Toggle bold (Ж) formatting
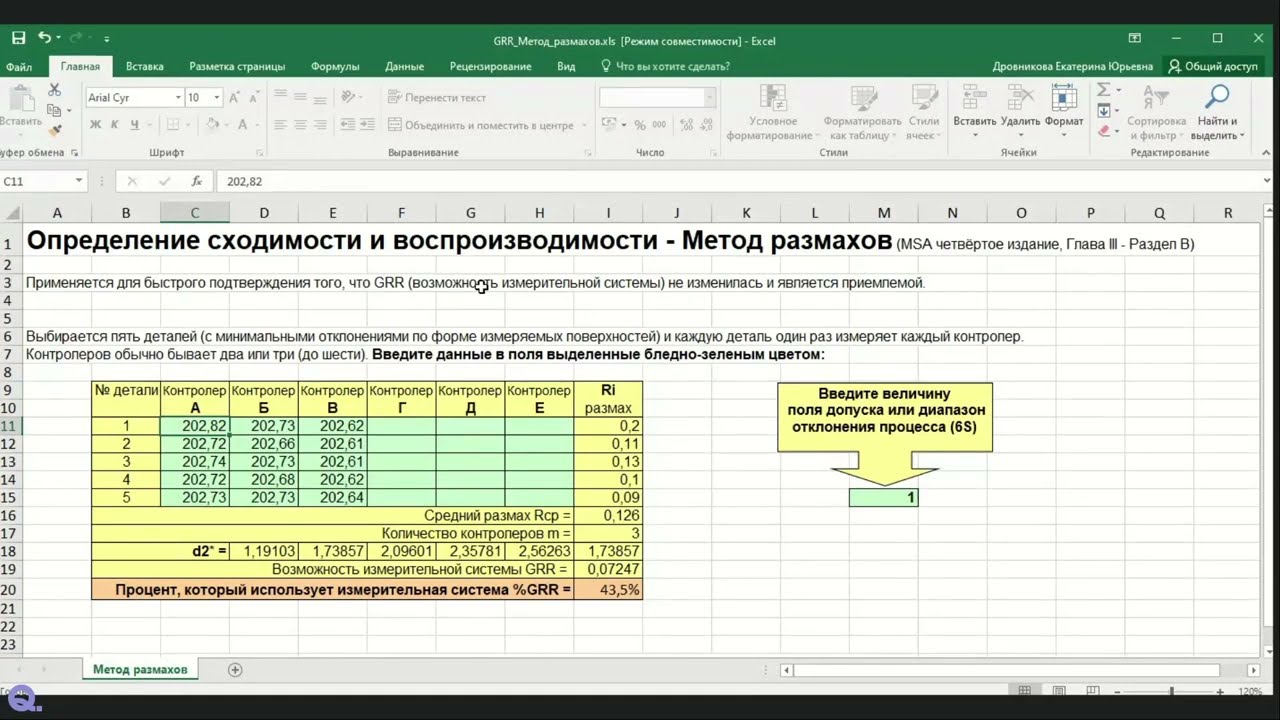 pyautogui.click(x=96, y=125)
